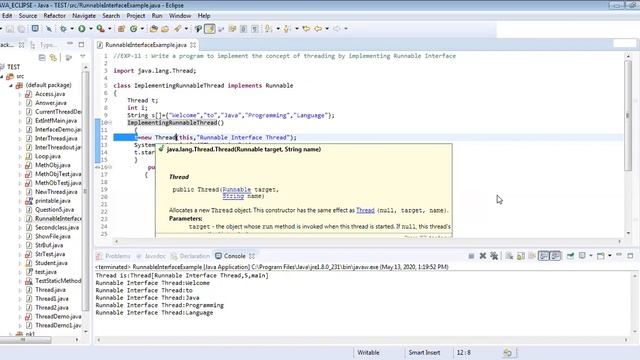640x360 pixels.
Task: Toggle Mark Occurrences highlighted toolbar button
Action: (210, 29)
